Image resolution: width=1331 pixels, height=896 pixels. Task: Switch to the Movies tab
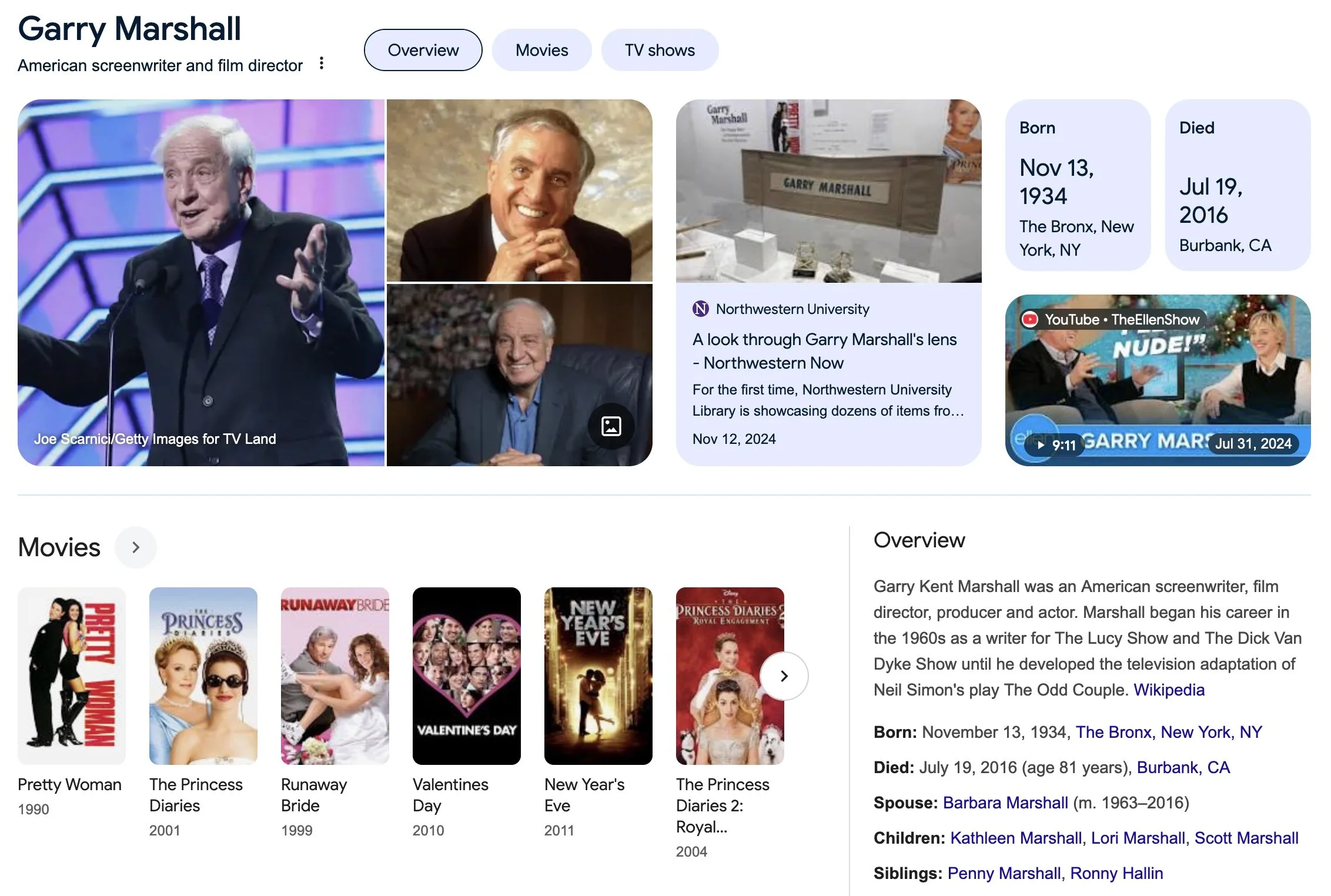point(541,51)
